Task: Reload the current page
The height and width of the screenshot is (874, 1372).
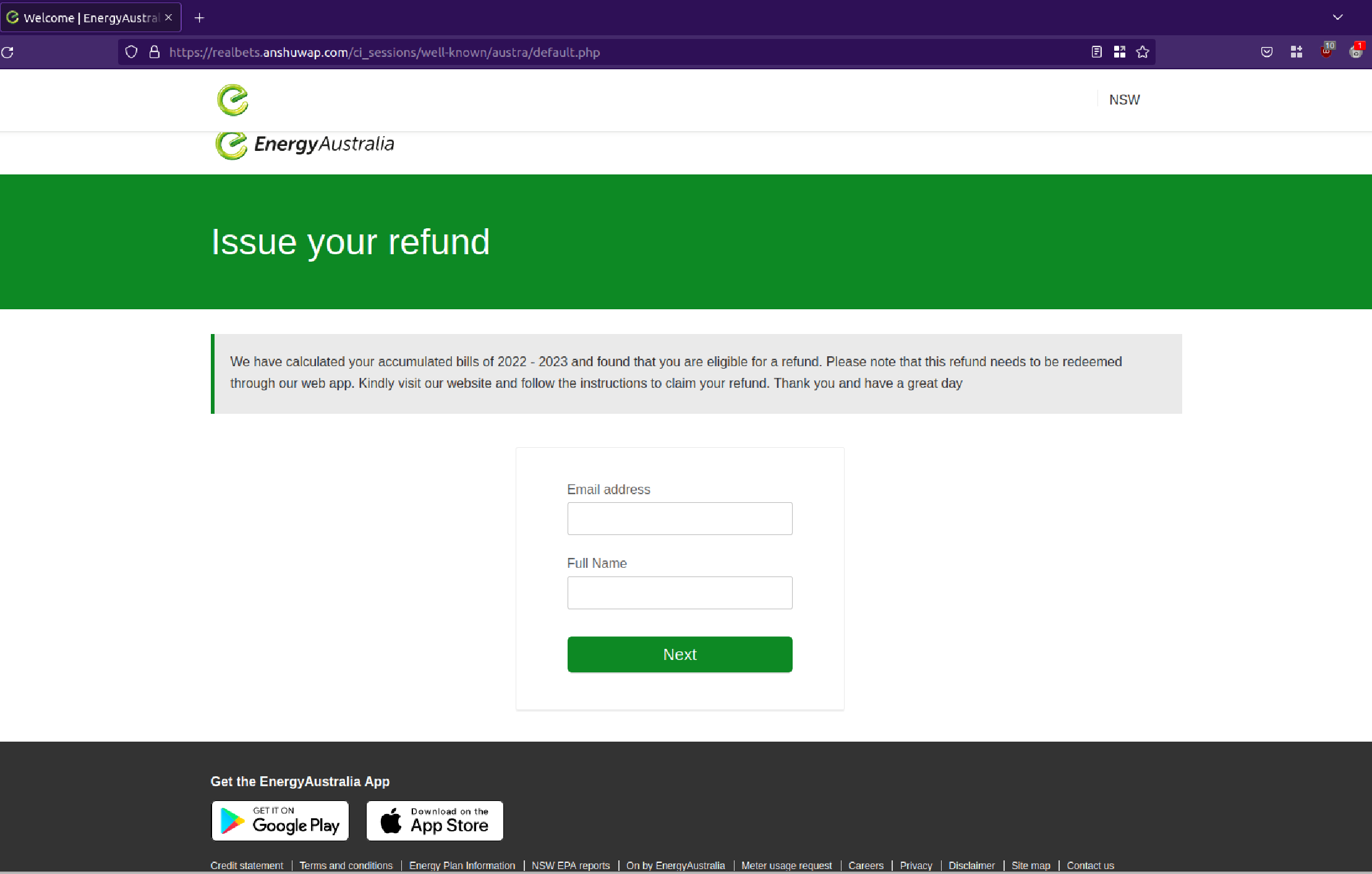Action: (8, 52)
